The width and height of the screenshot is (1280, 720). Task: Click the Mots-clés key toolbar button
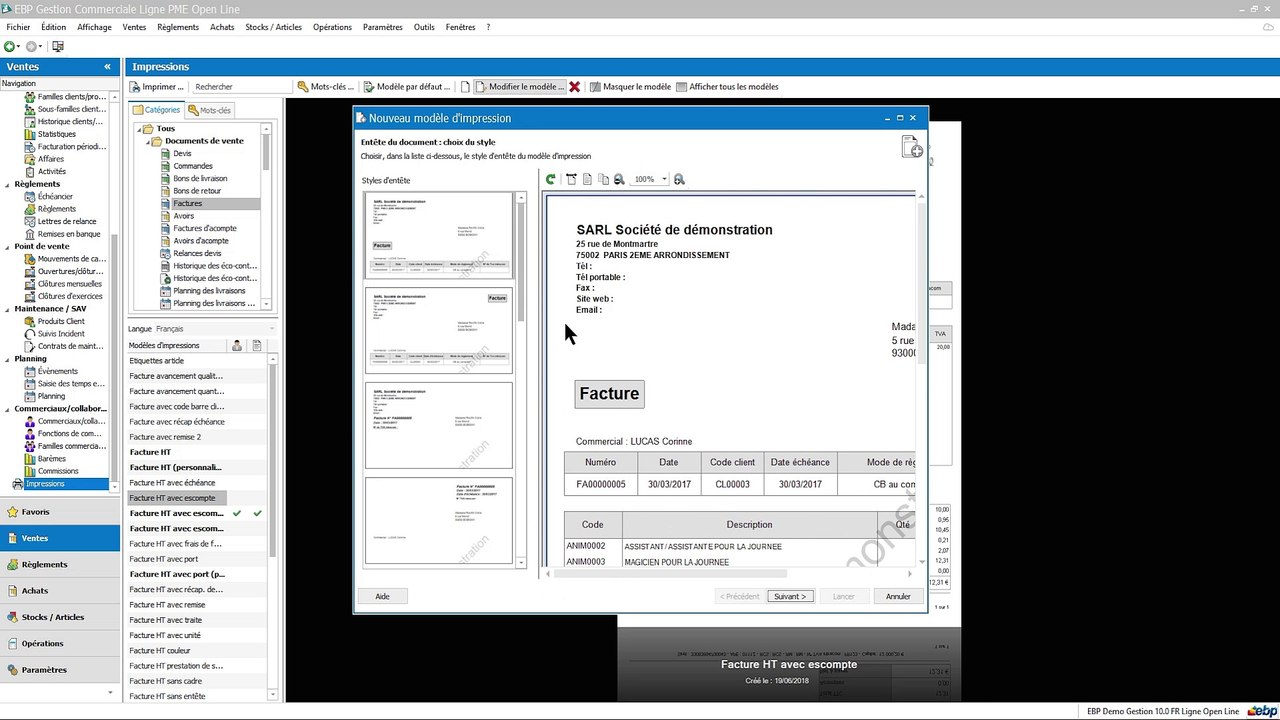click(x=325, y=87)
